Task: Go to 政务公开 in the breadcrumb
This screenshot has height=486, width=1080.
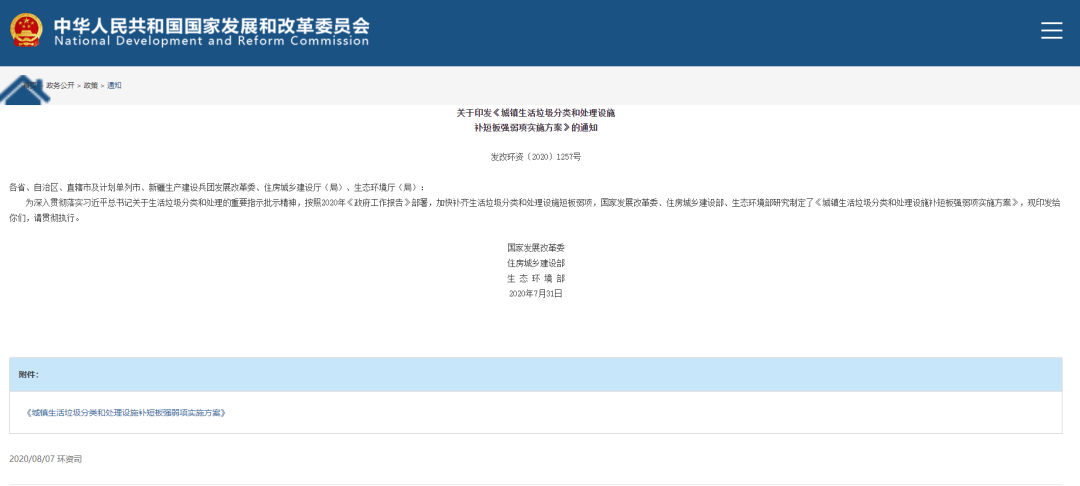Action: (x=60, y=86)
